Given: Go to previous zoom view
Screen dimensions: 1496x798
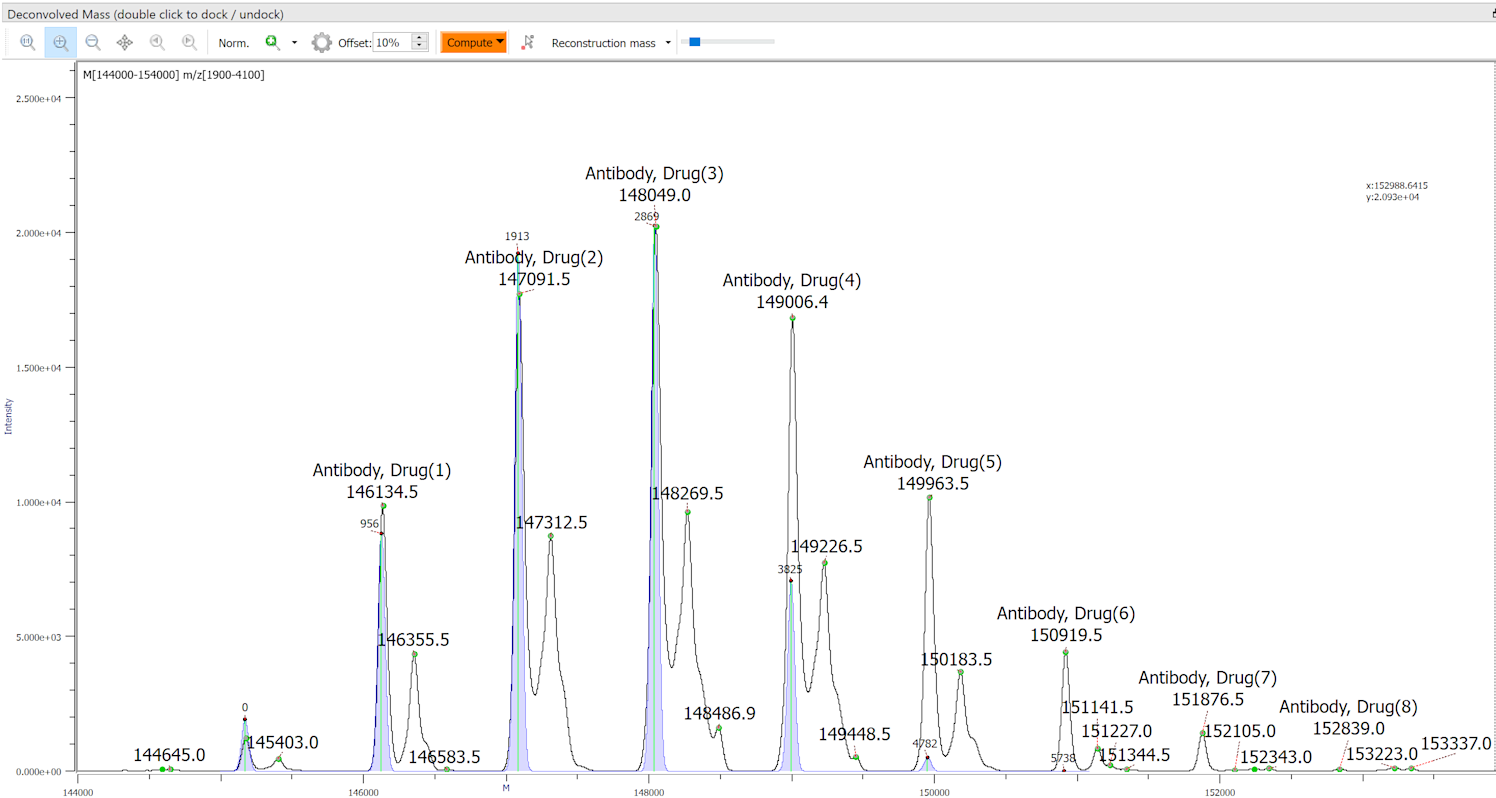Looking at the screenshot, I should (x=157, y=43).
